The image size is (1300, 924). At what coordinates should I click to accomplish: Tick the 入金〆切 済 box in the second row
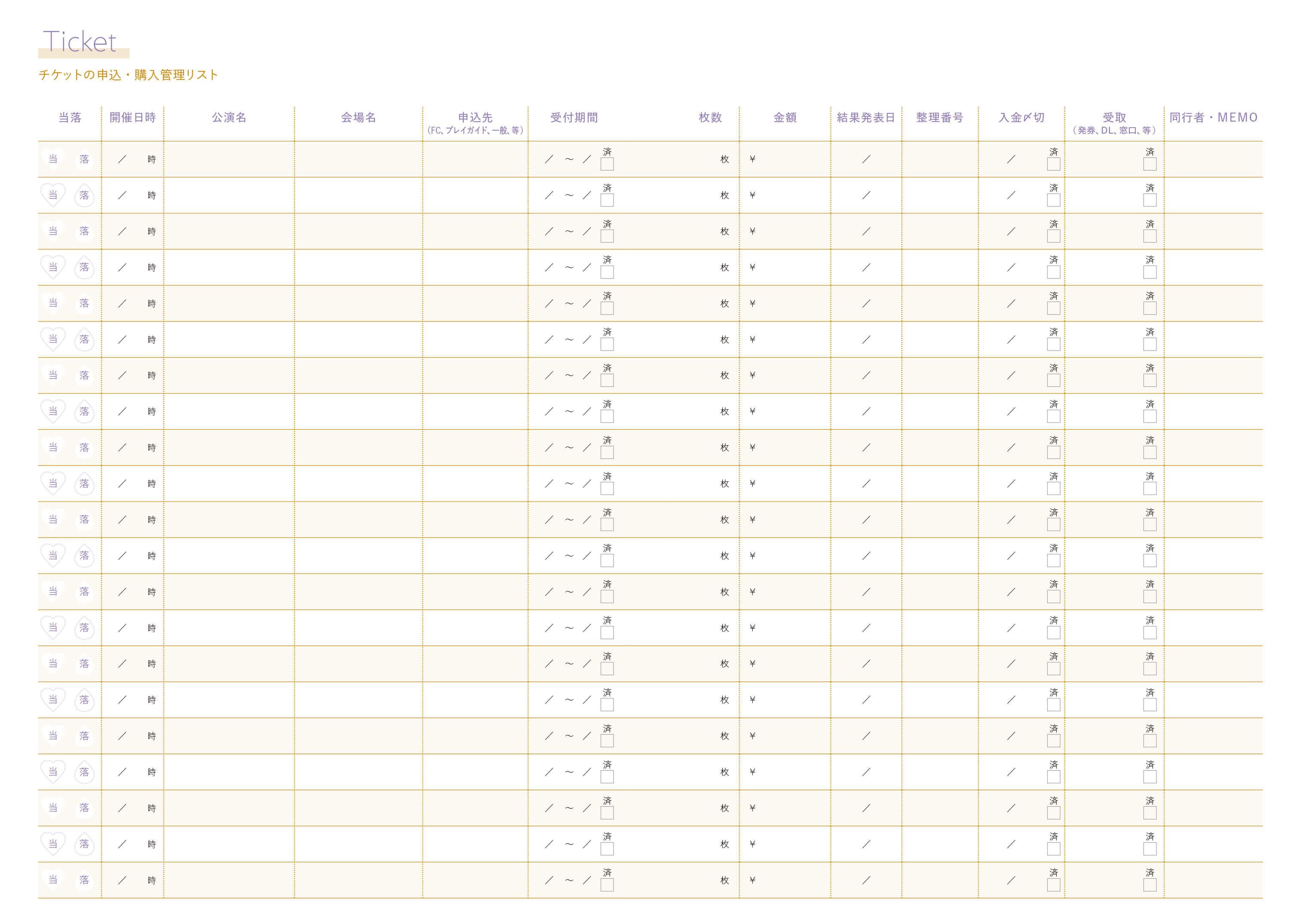(x=1054, y=200)
